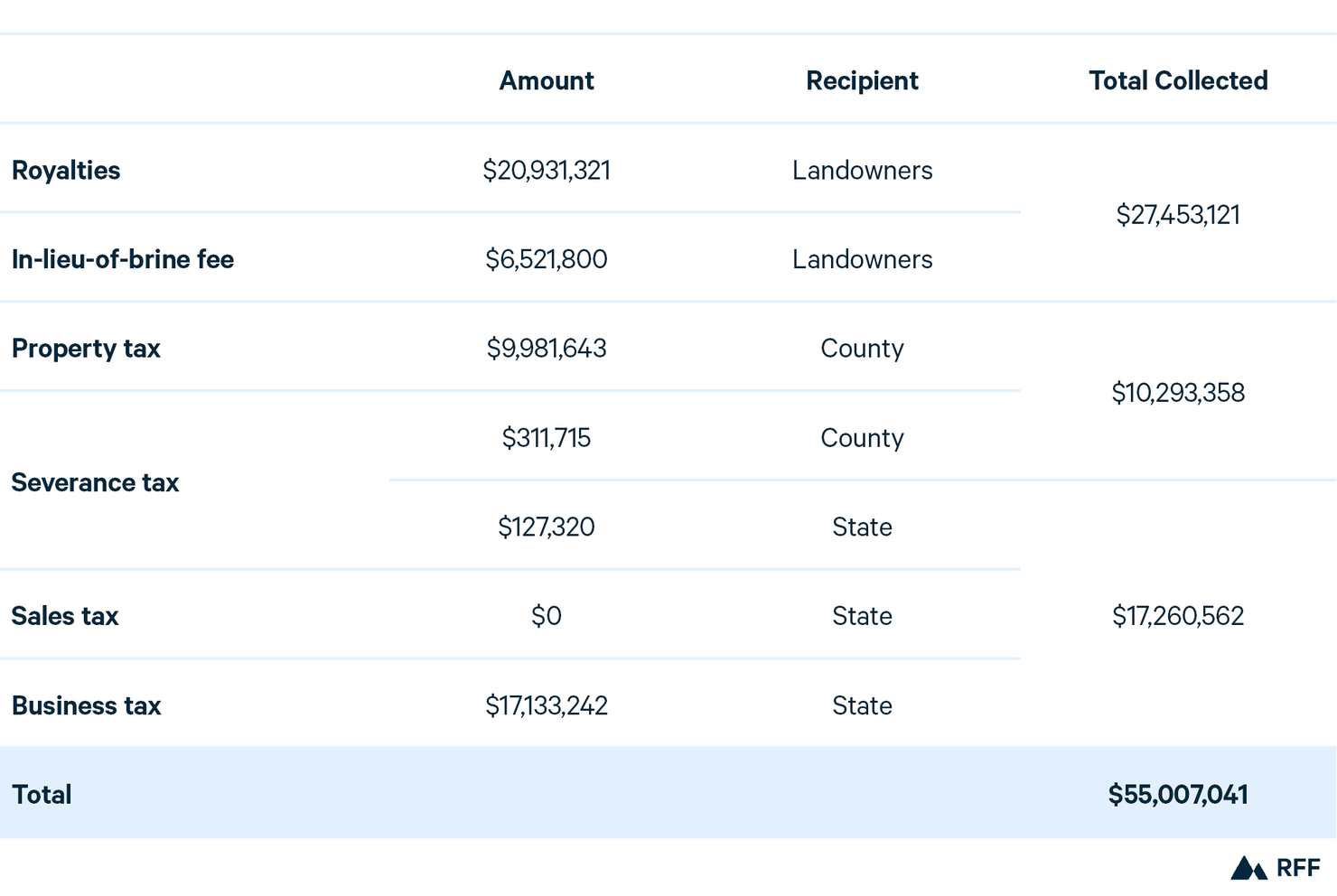Click the Total Collected column header
The image size is (1337, 896).
[x=1178, y=80]
